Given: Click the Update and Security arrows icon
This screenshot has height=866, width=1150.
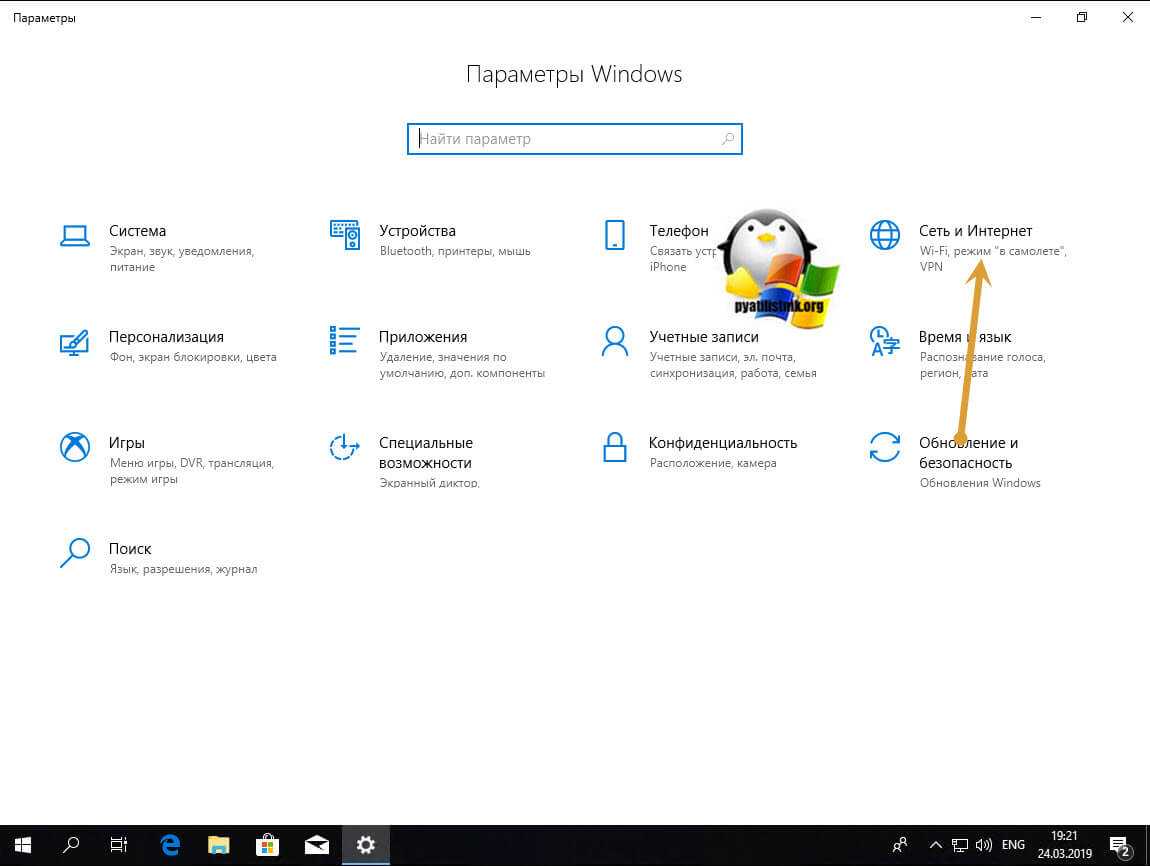Looking at the screenshot, I should [x=884, y=447].
